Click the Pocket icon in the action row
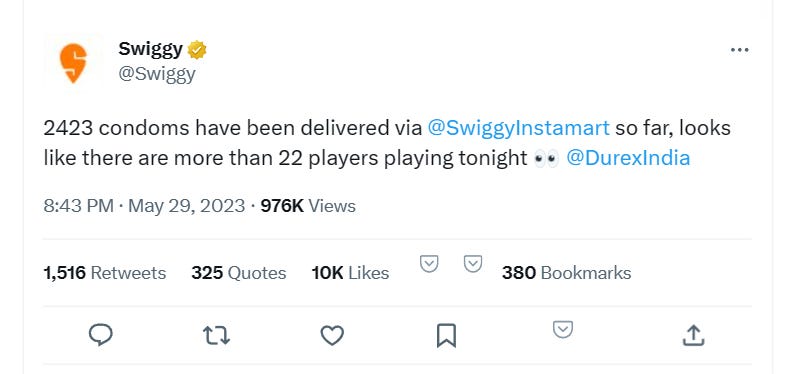Image resolution: width=787 pixels, height=374 pixels. click(x=563, y=329)
